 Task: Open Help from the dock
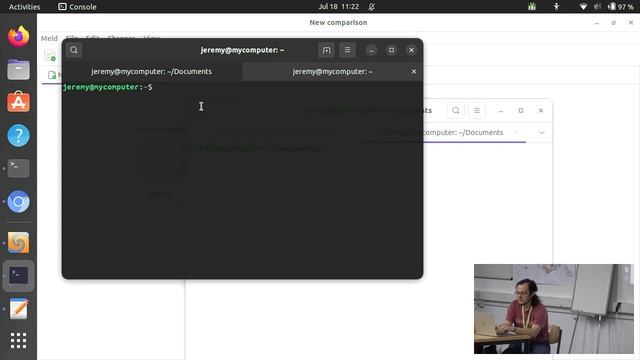click(18, 135)
